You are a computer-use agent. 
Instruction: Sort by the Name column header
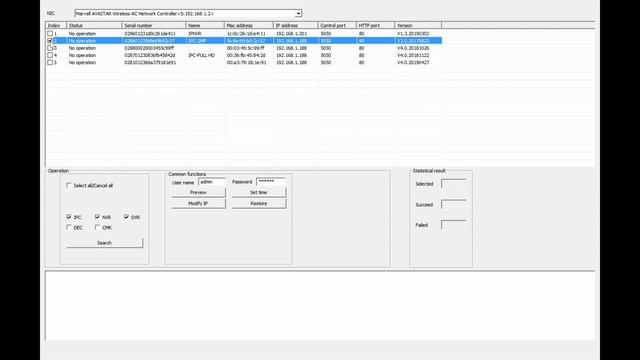point(205,25)
